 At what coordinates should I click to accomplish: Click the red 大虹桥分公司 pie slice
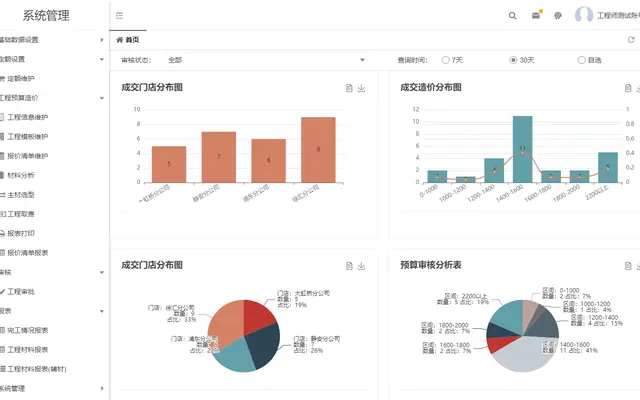(257, 316)
